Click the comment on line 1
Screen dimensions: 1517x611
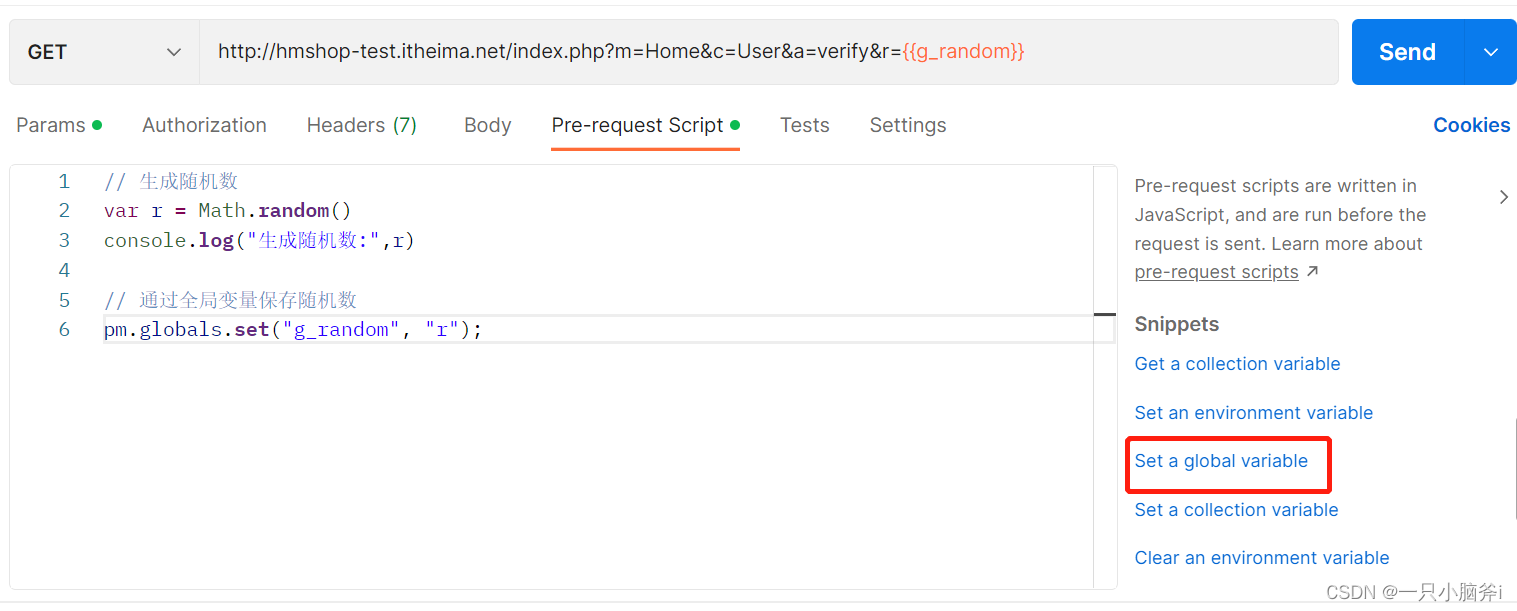[171, 181]
